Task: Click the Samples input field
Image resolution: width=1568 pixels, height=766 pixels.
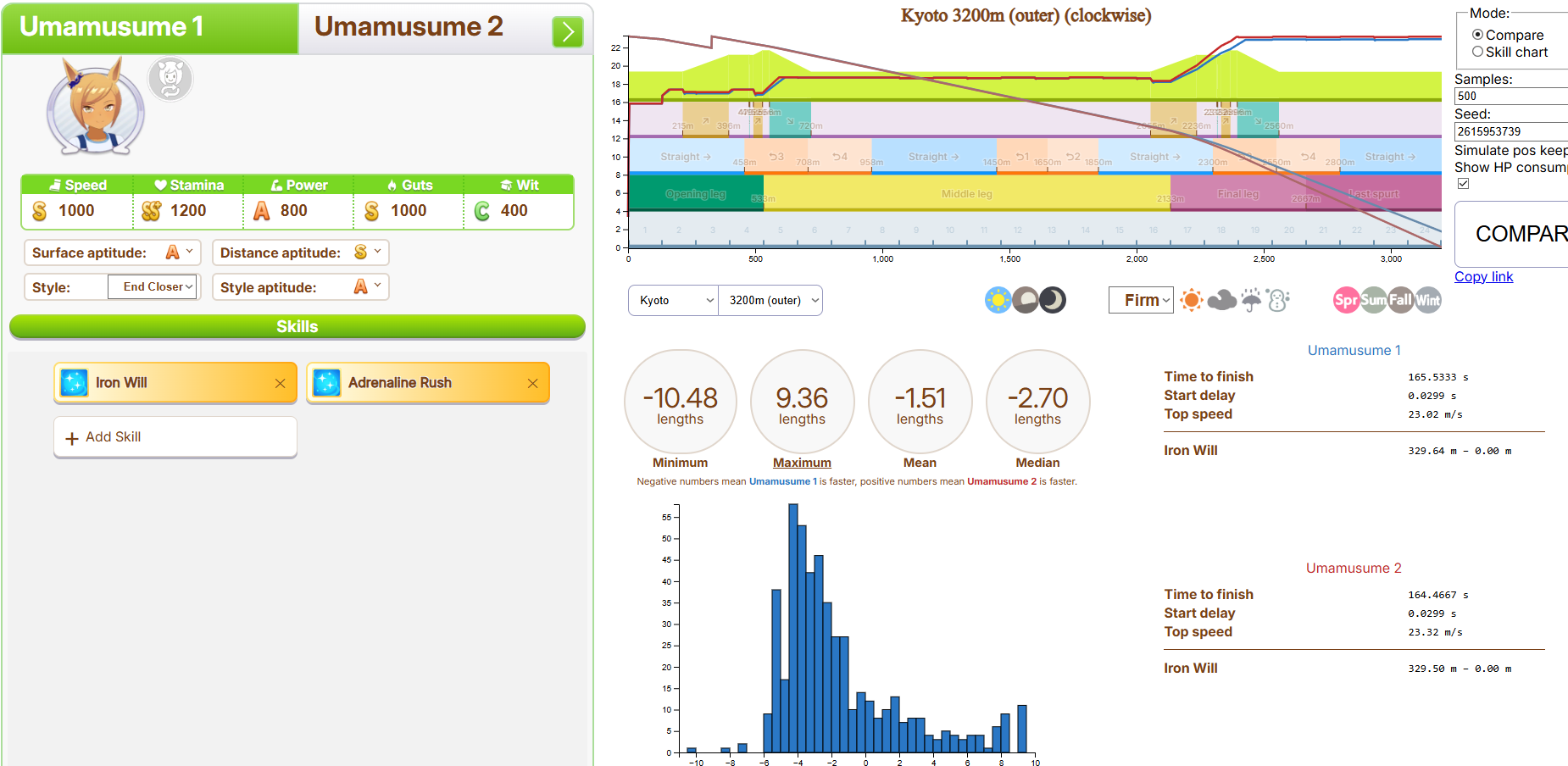Action: pos(1511,96)
